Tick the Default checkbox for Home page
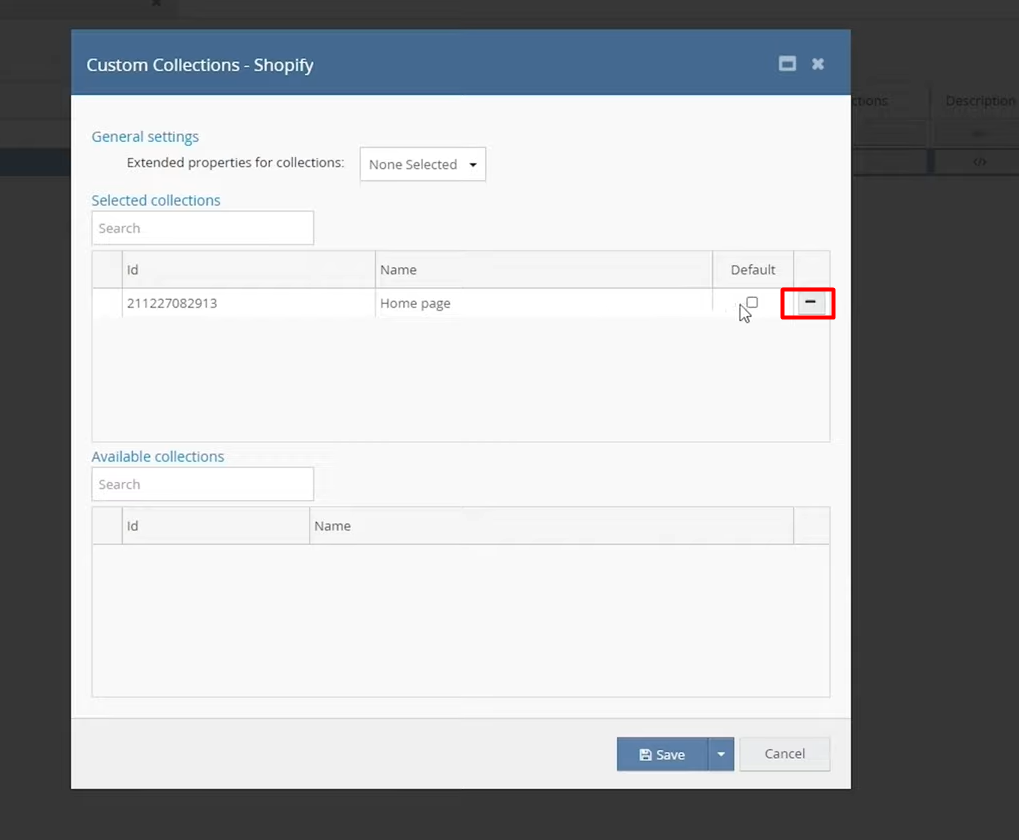 [x=752, y=302]
